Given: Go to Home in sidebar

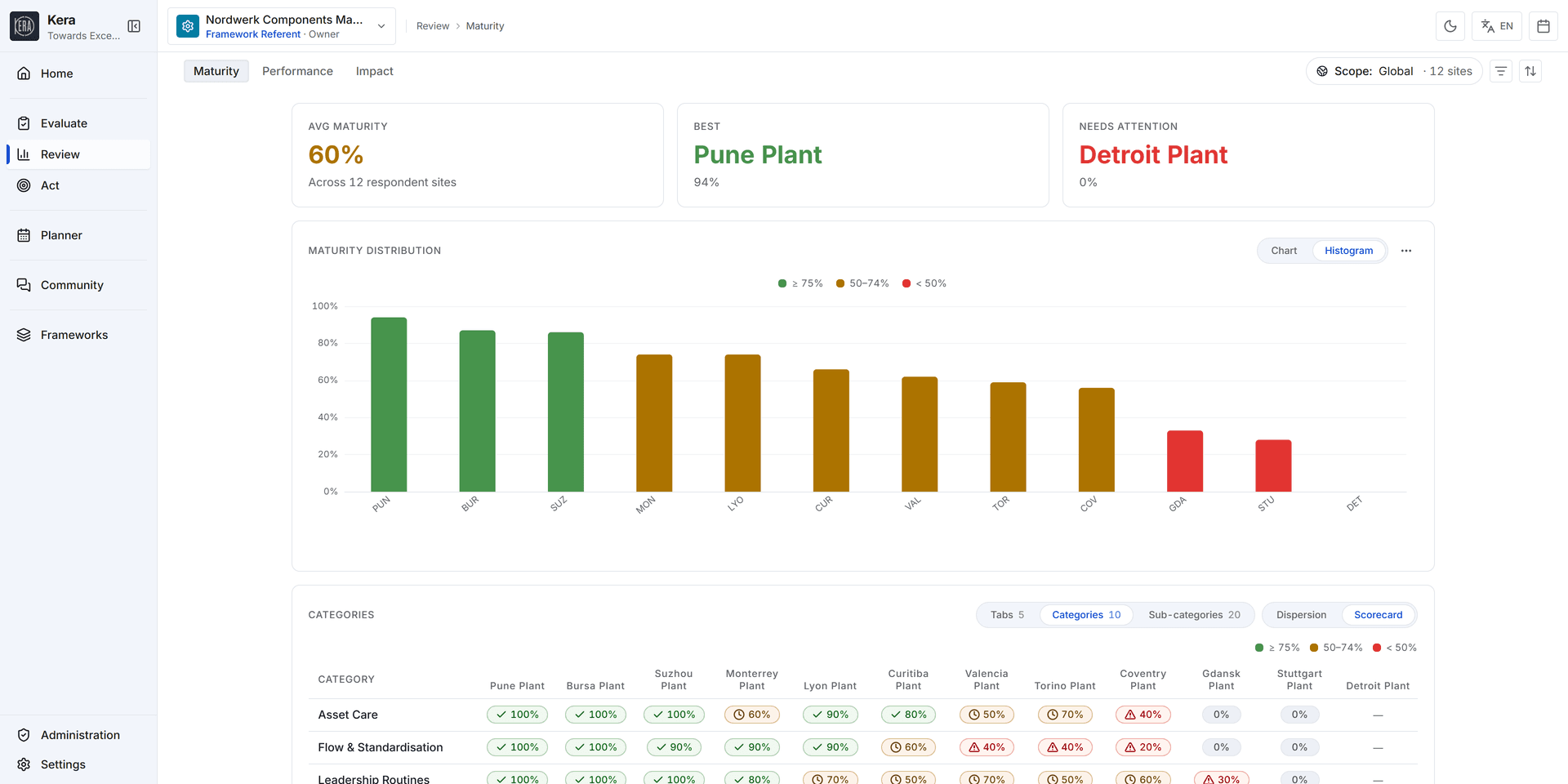Looking at the screenshot, I should pyautogui.click(x=78, y=73).
